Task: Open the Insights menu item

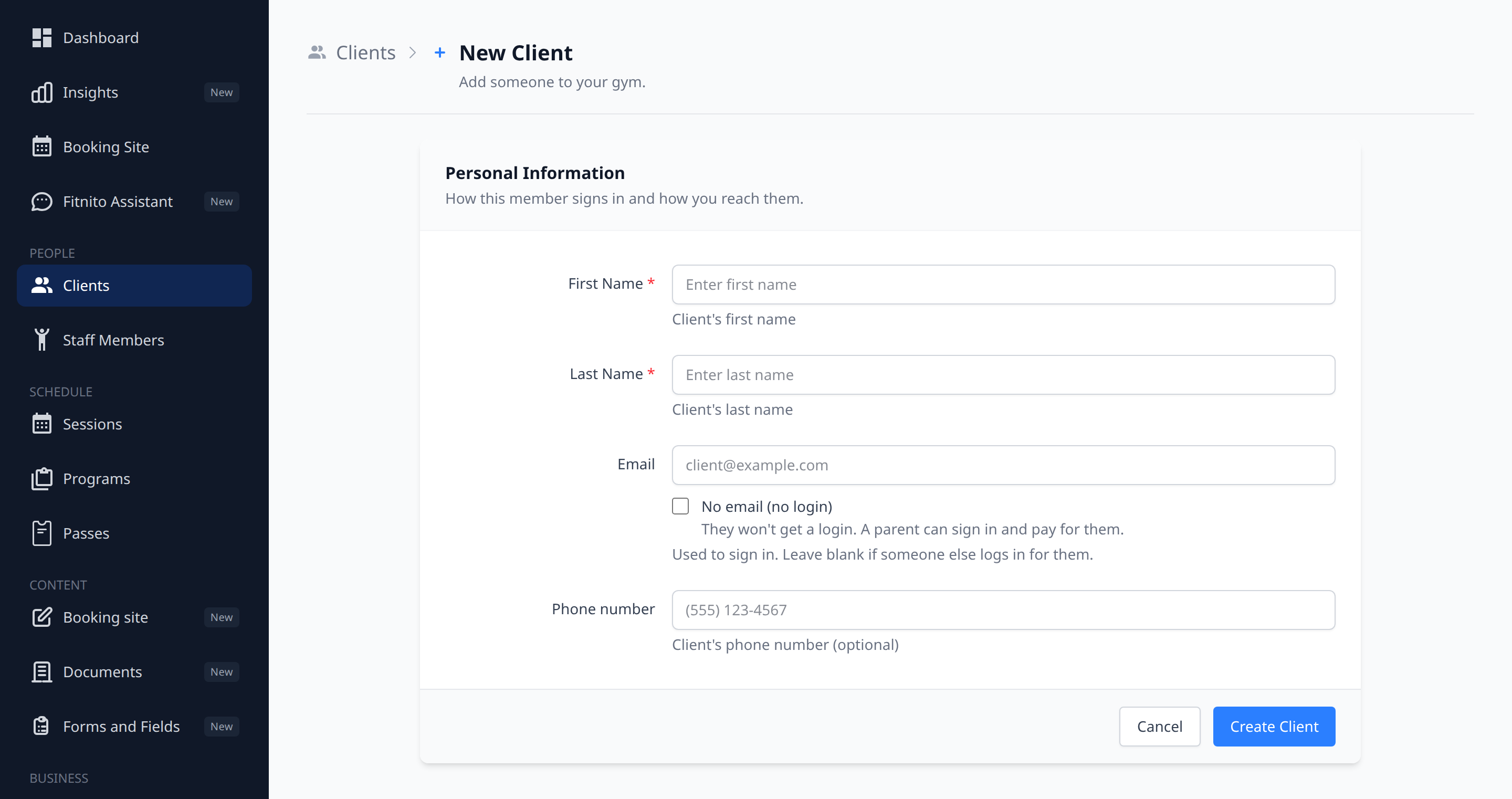Action: [x=134, y=92]
